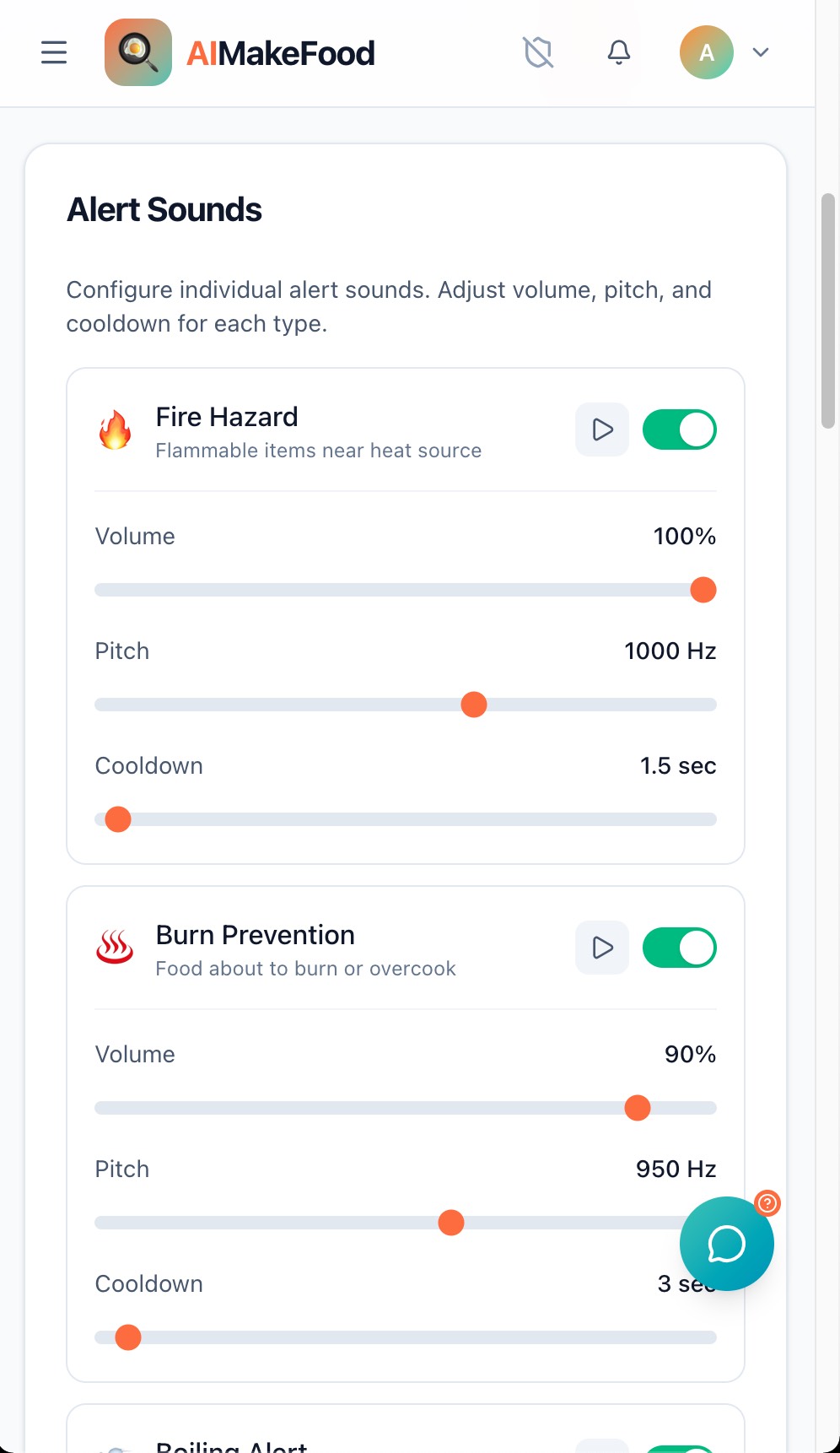Disable the Fire Hazard alert toggle

pyautogui.click(x=679, y=429)
